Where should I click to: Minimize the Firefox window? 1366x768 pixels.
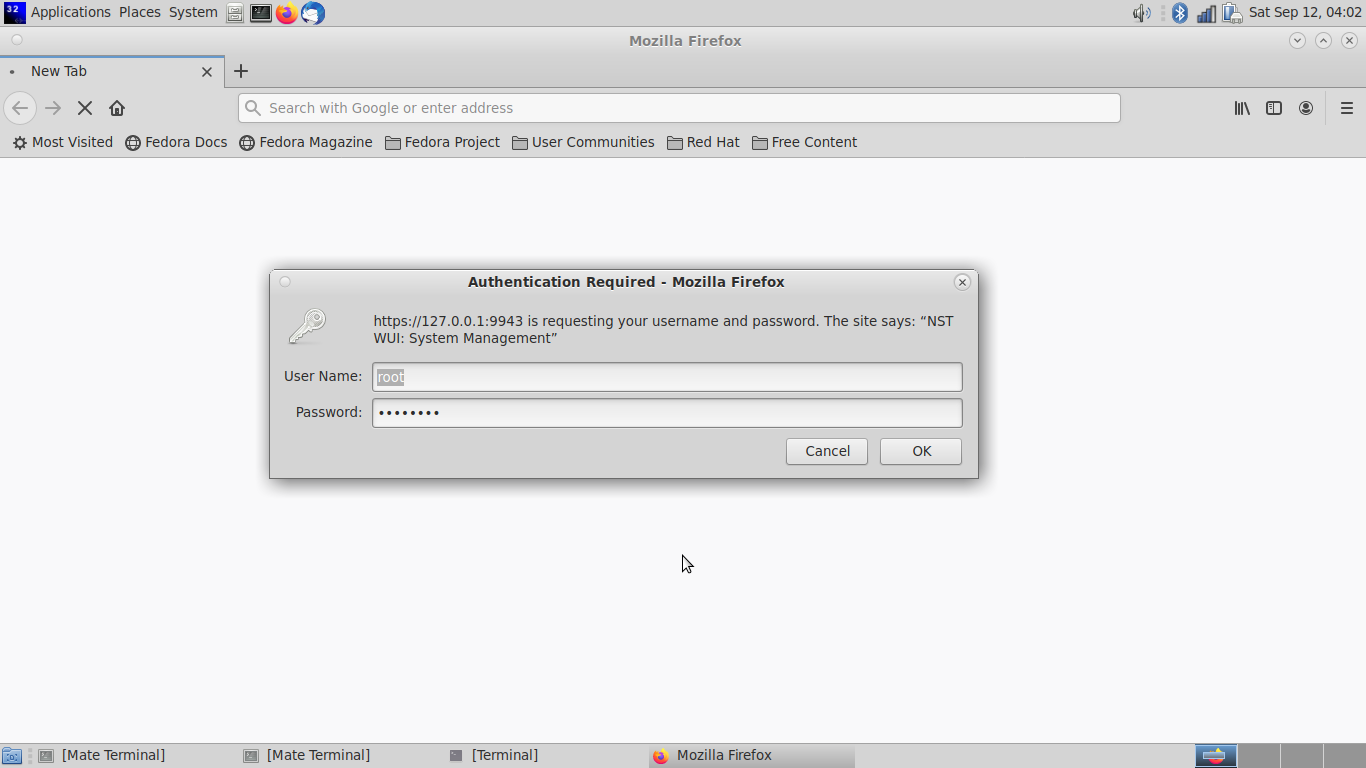(x=1297, y=41)
